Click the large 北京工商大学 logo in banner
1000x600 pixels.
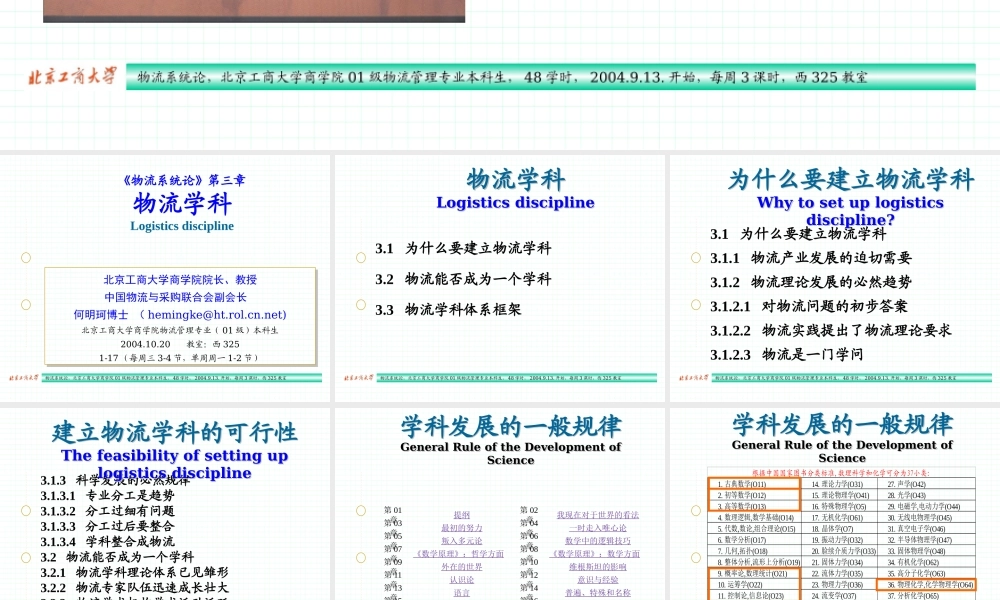coord(72,77)
